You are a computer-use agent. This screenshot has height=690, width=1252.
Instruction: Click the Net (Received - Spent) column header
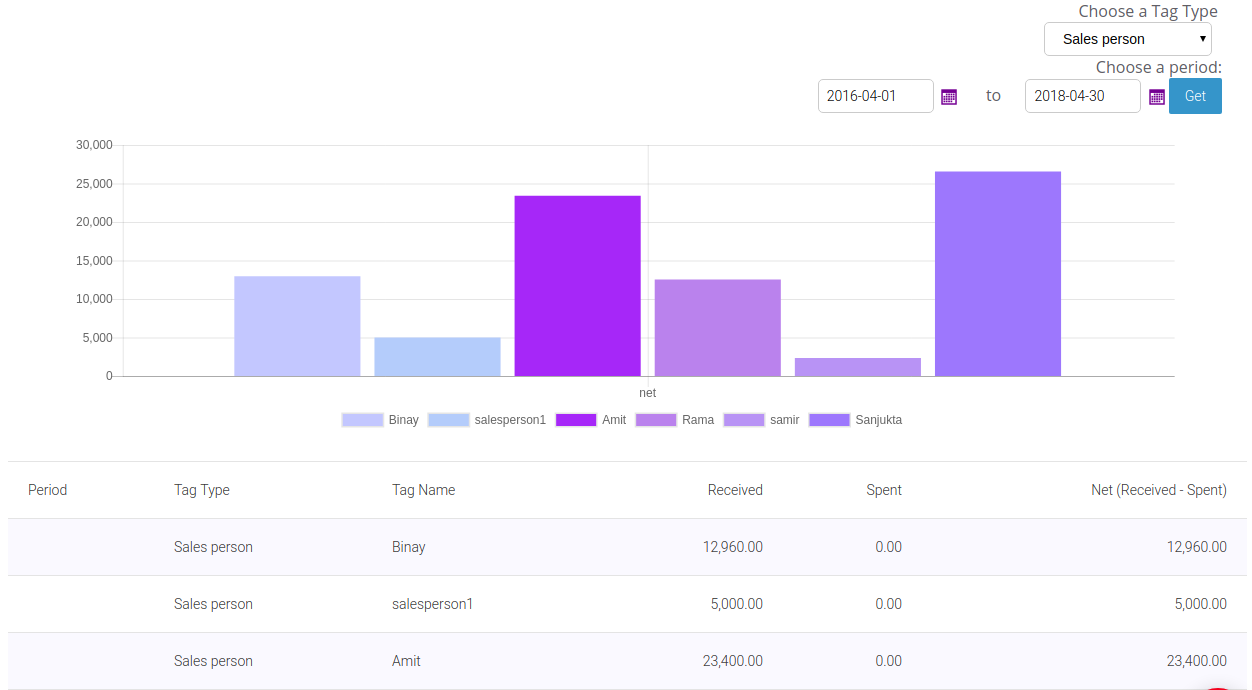pos(1159,490)
